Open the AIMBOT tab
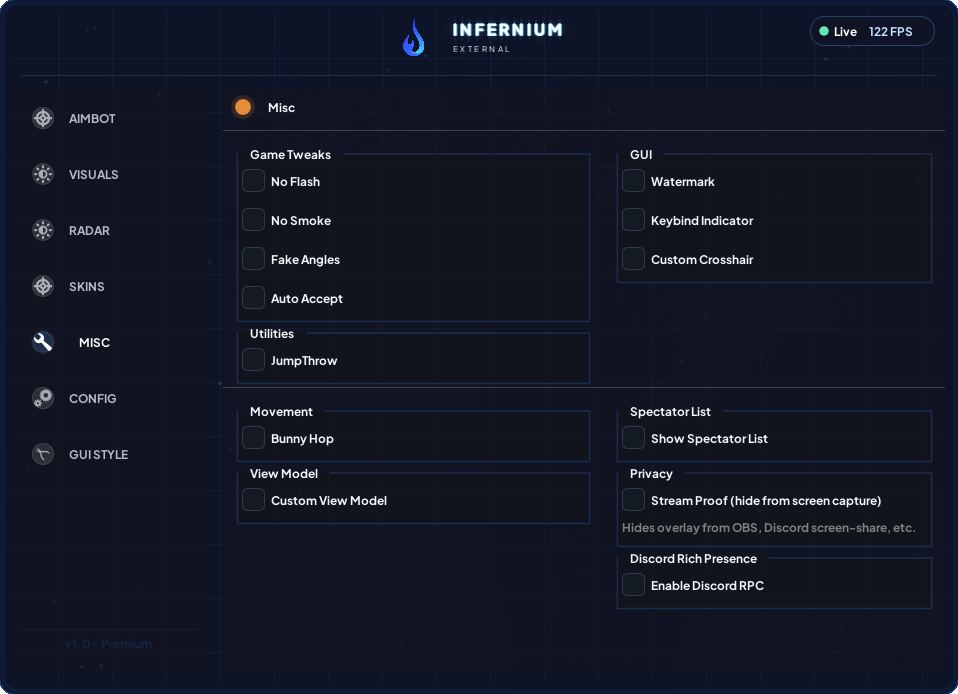The width and height of the screenshot is (958, 694). (x=92, y=119)
